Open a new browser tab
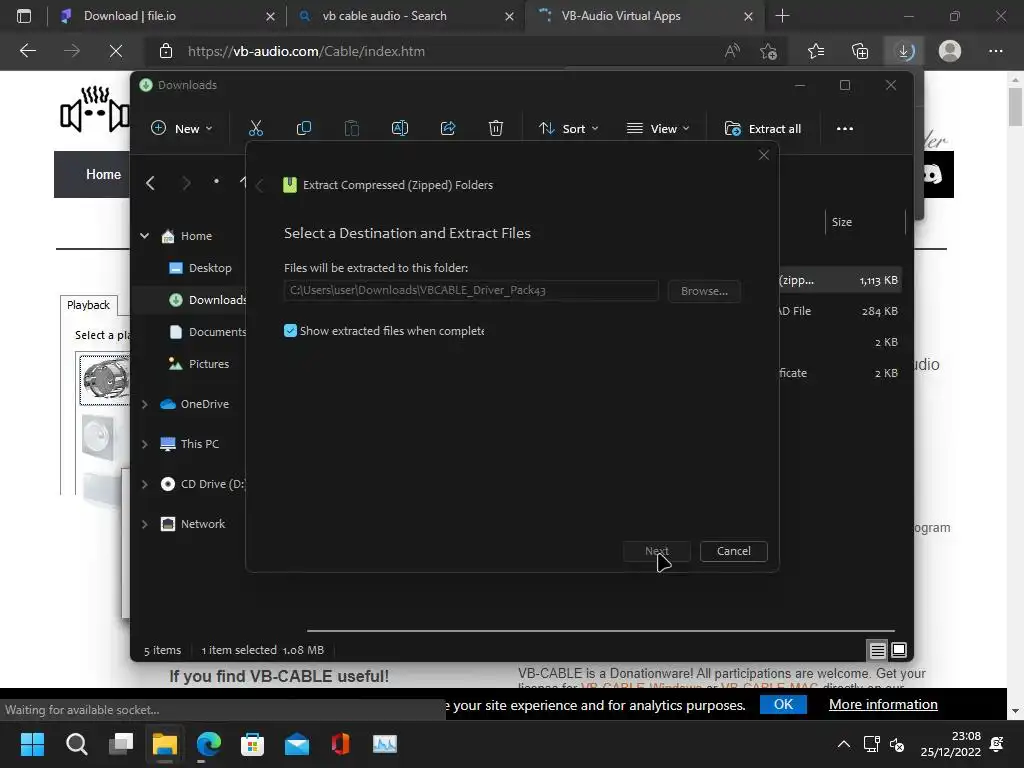1024x768 pixels. click(782, 16)
